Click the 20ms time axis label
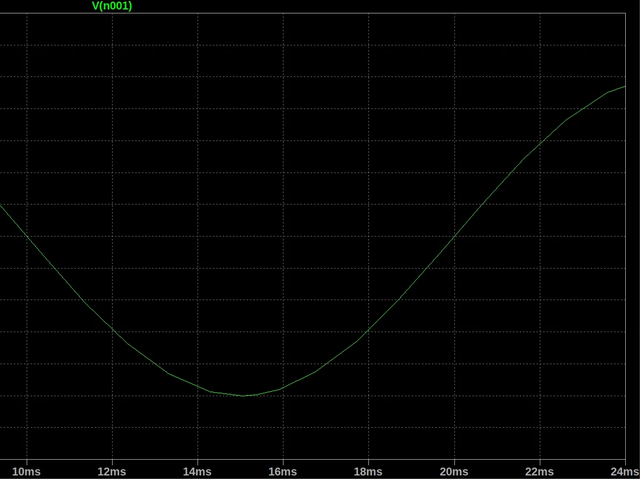Viewport: 640px width, 480px height. [x=454, y=471]
